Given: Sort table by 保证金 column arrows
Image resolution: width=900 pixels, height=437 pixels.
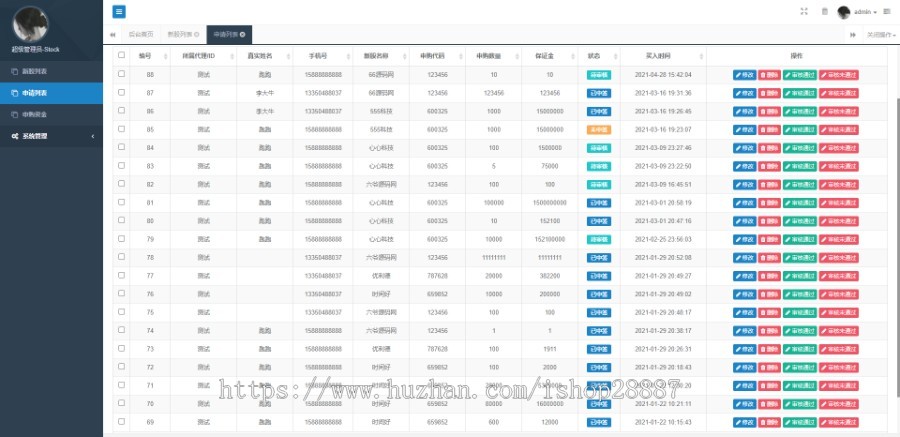Looking at the screenshot, I should click(573, 56).
